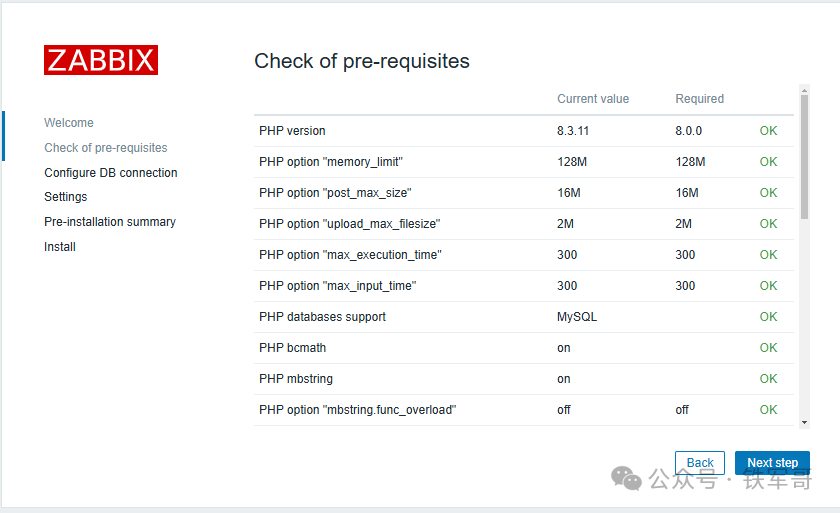Select the Install step in sidebar

pyautogui.click(x=60, y=247)
